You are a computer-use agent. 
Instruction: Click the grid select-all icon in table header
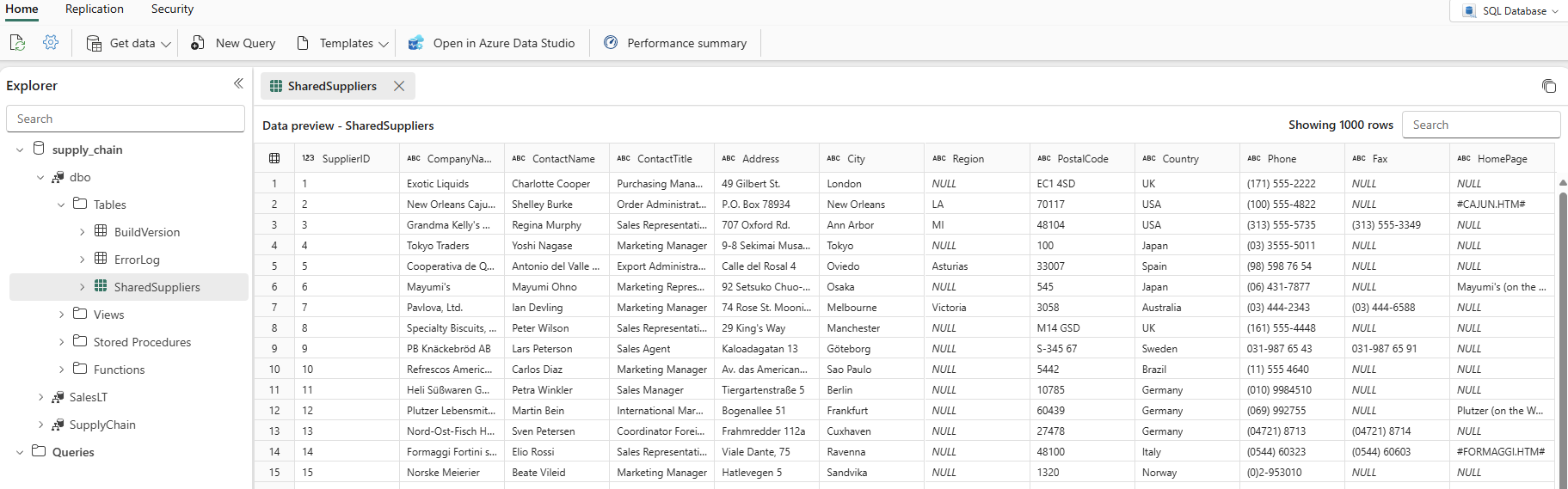(274, 159)
